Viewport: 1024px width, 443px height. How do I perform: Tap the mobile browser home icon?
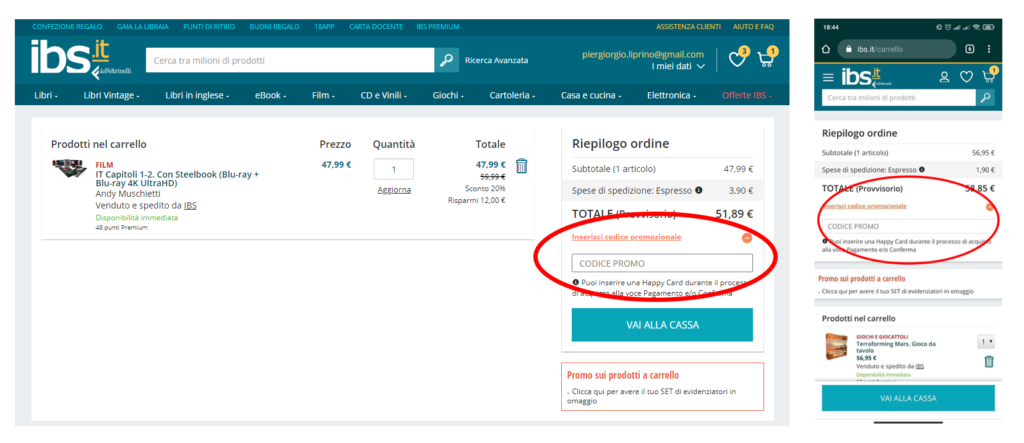826,49
